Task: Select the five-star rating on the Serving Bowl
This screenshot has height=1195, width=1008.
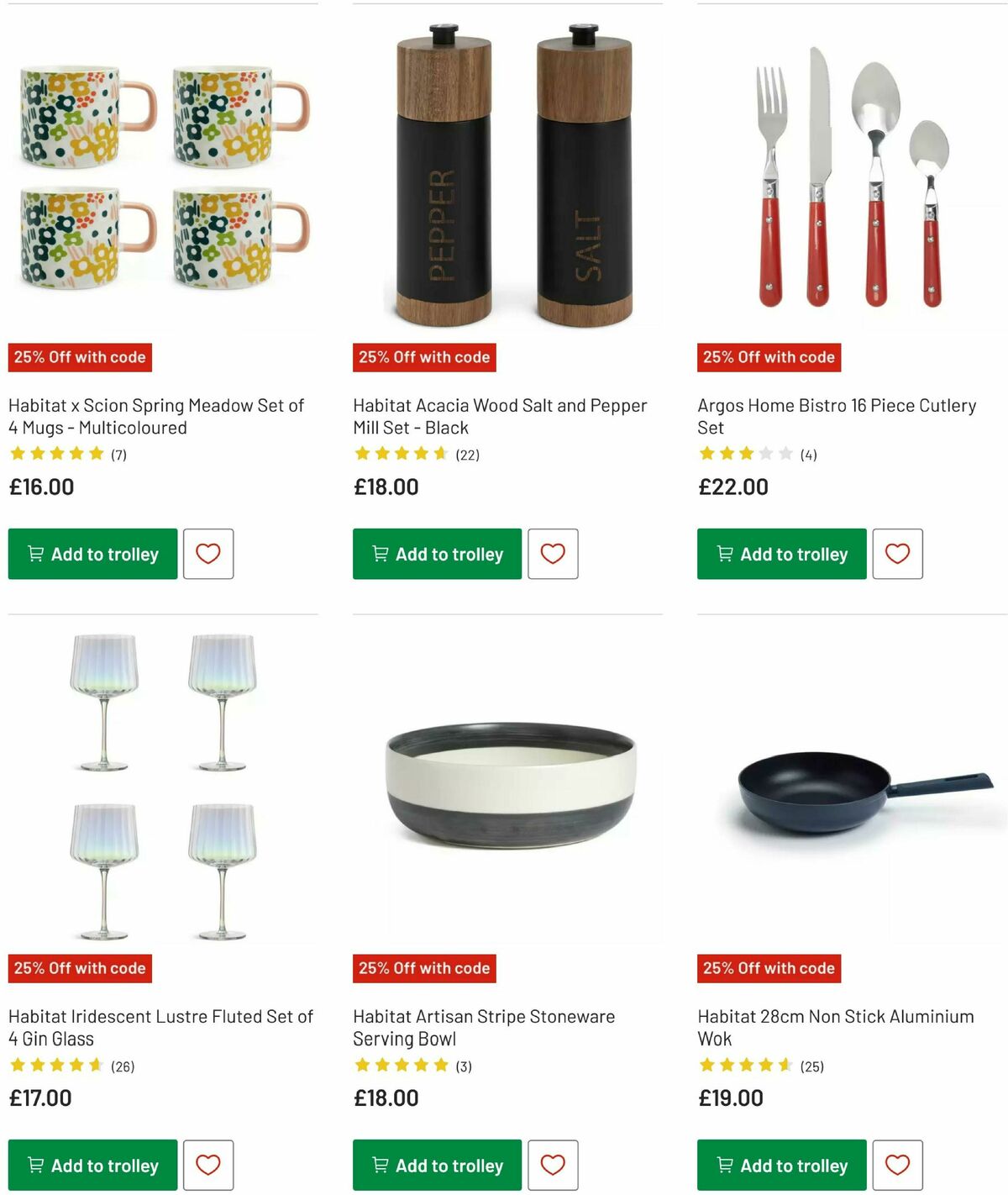Action: [x=402, y=1065]
